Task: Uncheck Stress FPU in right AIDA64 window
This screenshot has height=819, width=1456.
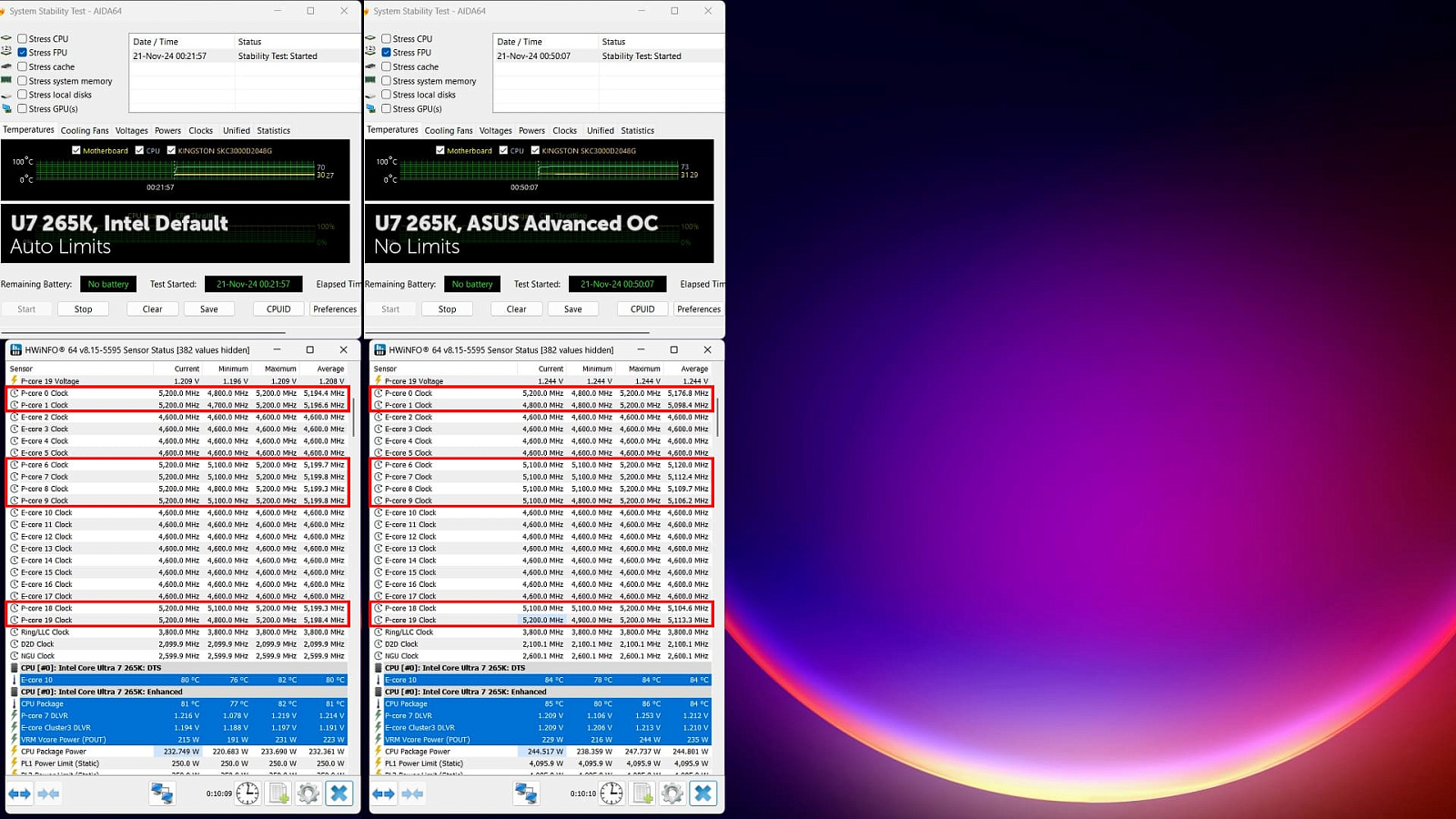Action: tap(386, 52)
